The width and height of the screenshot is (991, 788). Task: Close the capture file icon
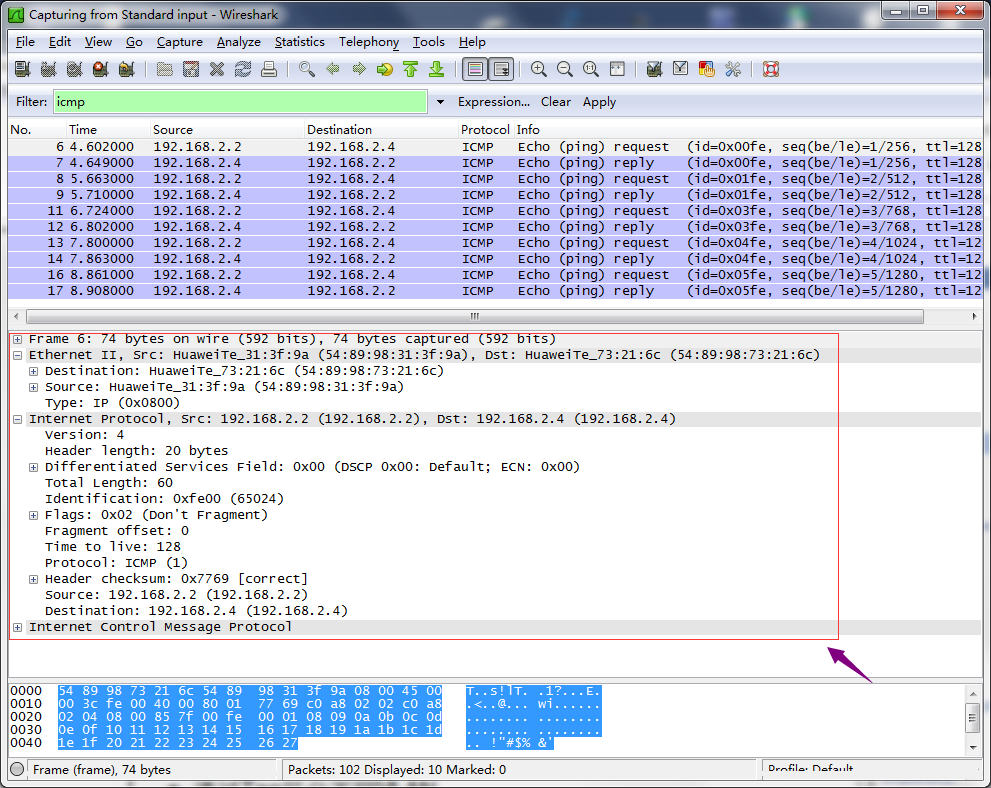point(217,69)
